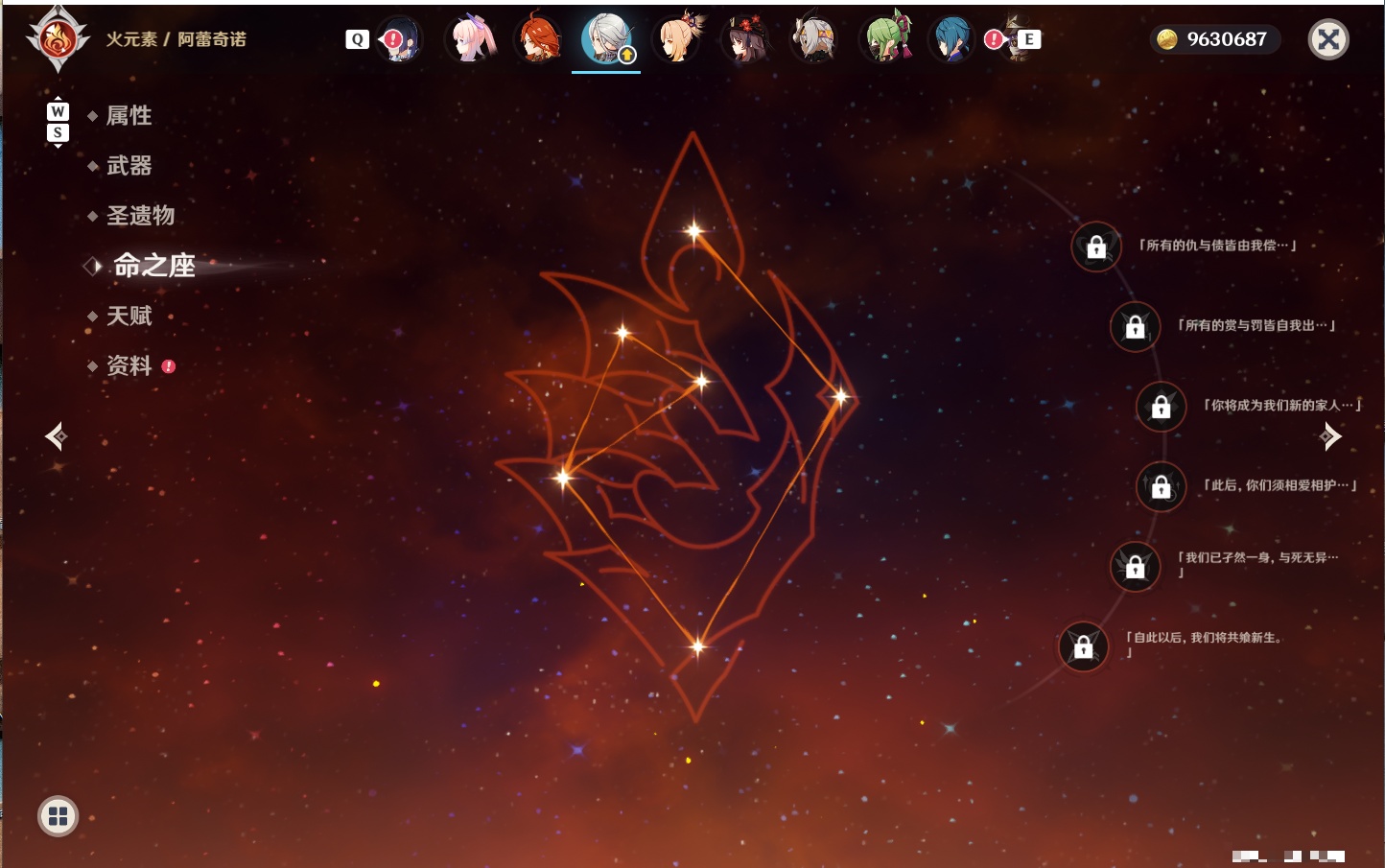Viewport: 1385px width, 868px height.
Task: Open the grid menu button
Action: point(58,816)
